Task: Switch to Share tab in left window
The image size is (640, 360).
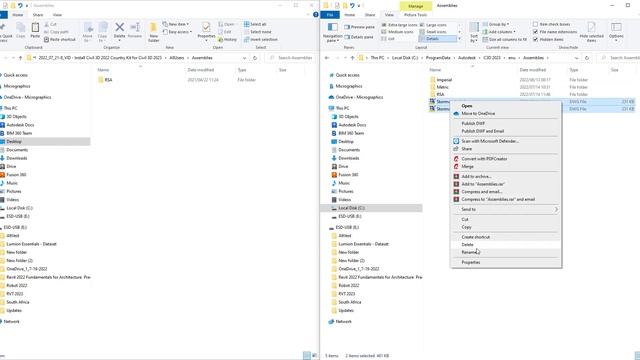Action: [38, 15]
